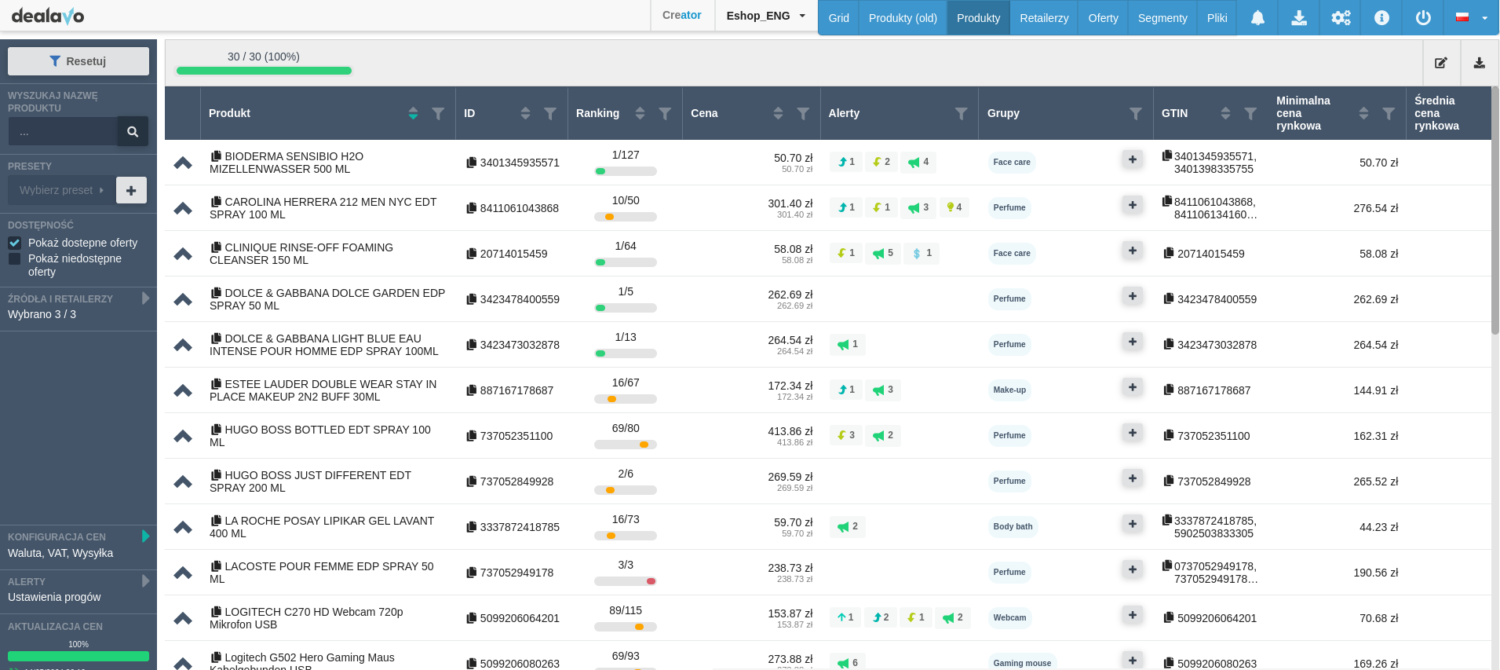Click the Resetuj filters button
The width and height of the screenshot is (1500, 670).
point(78,61)
